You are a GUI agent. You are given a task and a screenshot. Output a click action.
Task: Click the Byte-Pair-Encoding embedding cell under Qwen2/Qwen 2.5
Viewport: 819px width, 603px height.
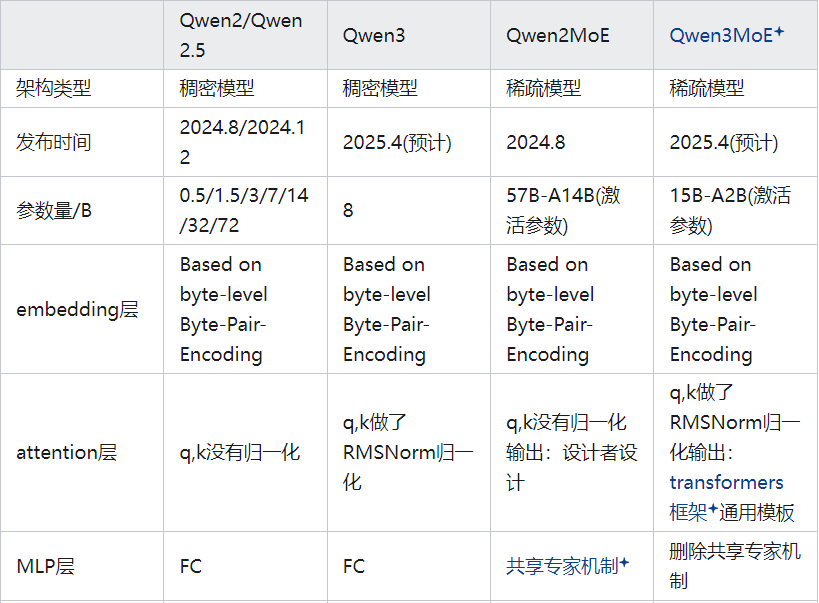tap(245, 309)
